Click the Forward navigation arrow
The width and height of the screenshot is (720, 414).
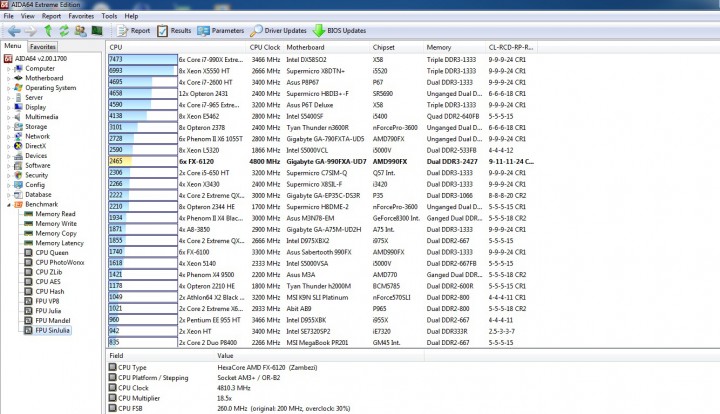tap(30, 31)
